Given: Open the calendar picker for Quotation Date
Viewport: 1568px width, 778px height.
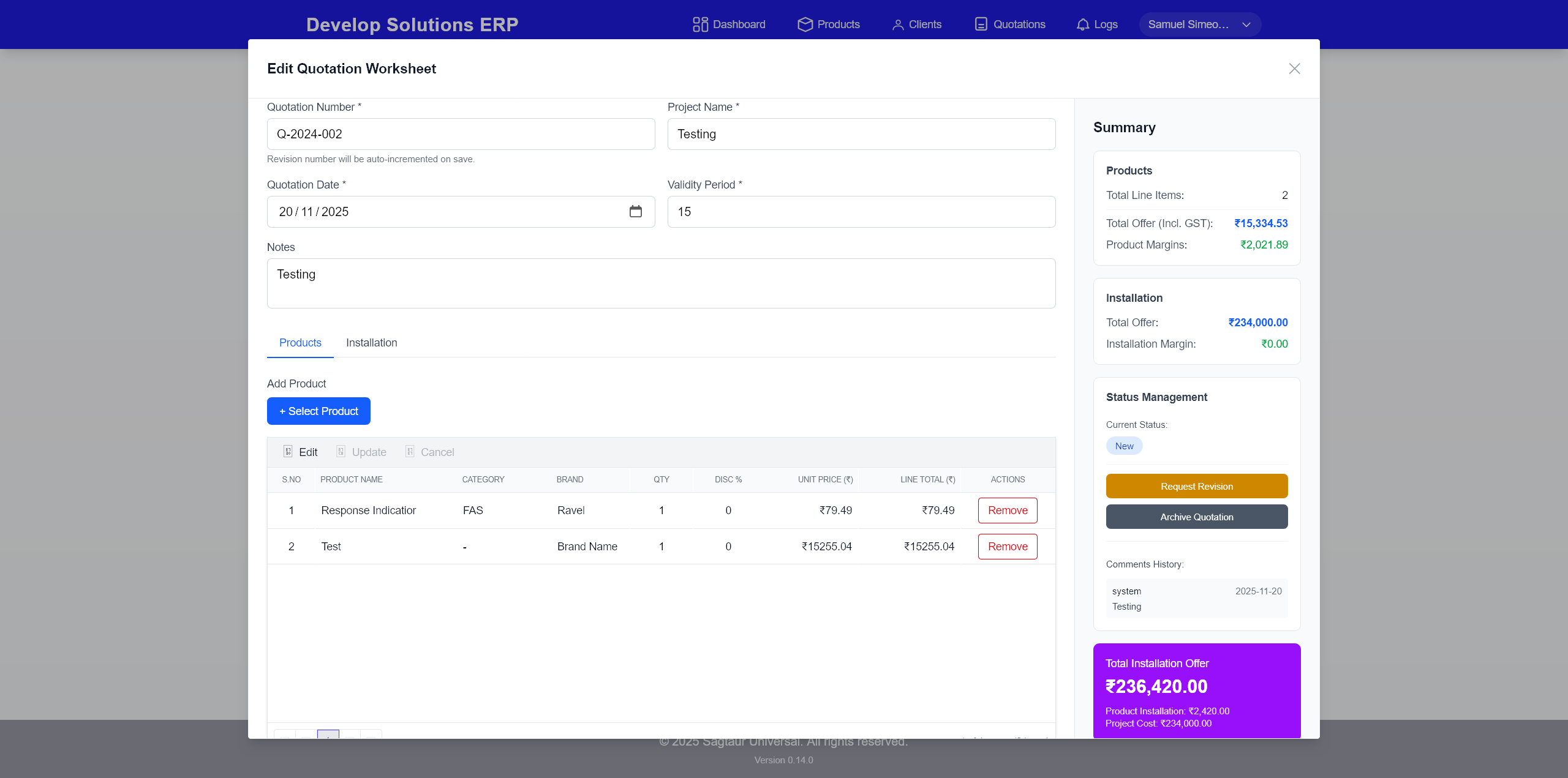Looking at the screenshot, I should coord(635,211).
